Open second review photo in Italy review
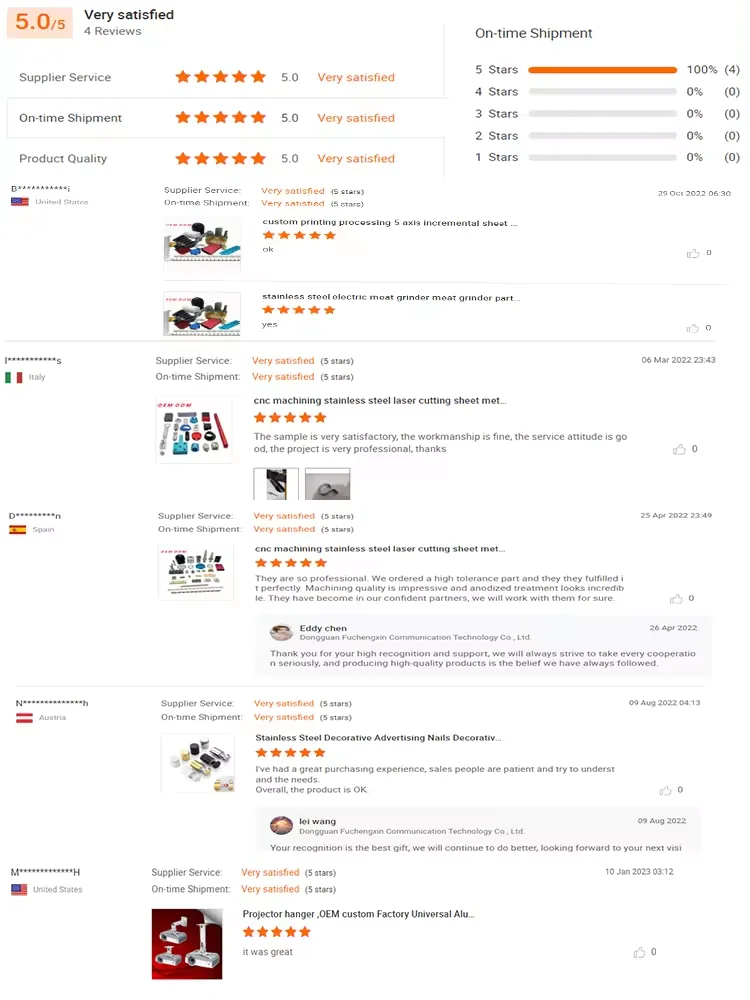Viewport: 750px width, 1000px height. (x=327, y=484)
